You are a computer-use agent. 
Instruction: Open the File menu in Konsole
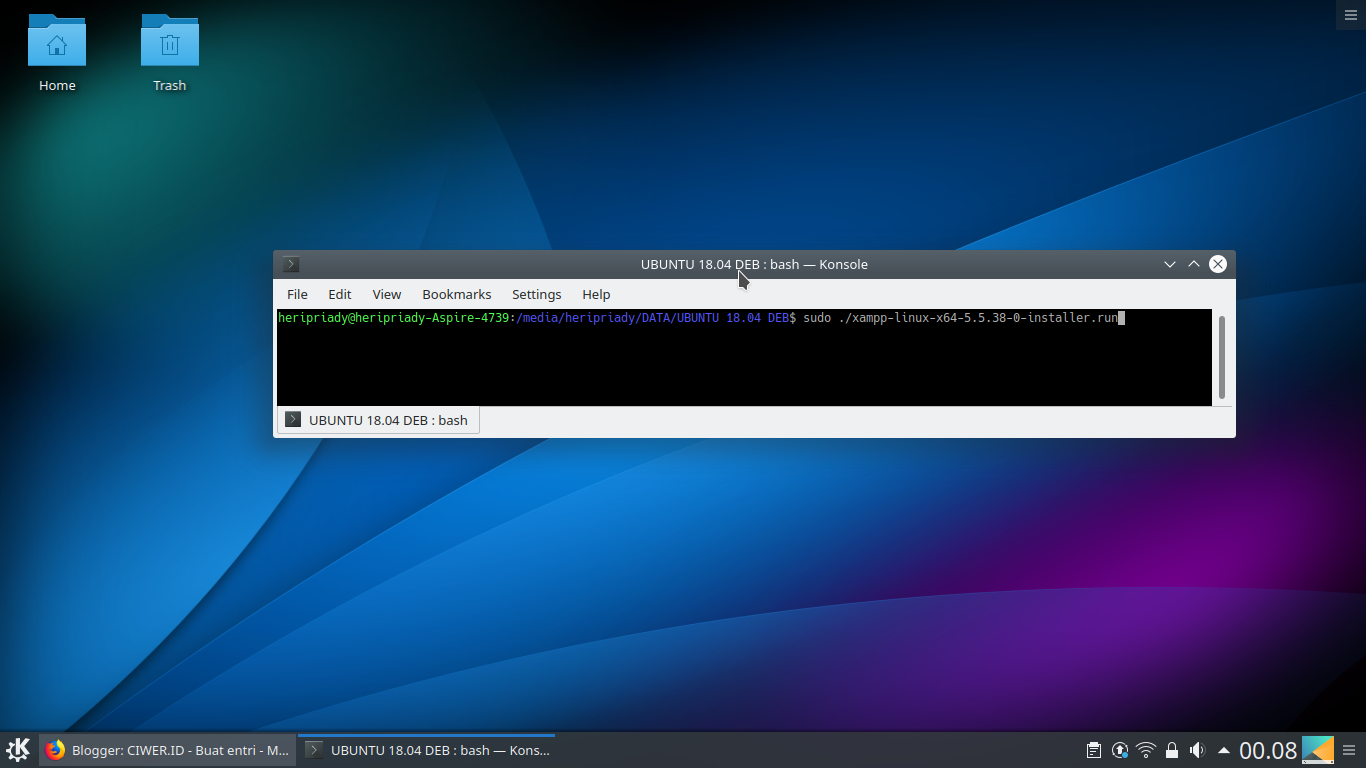pos(297,294)
